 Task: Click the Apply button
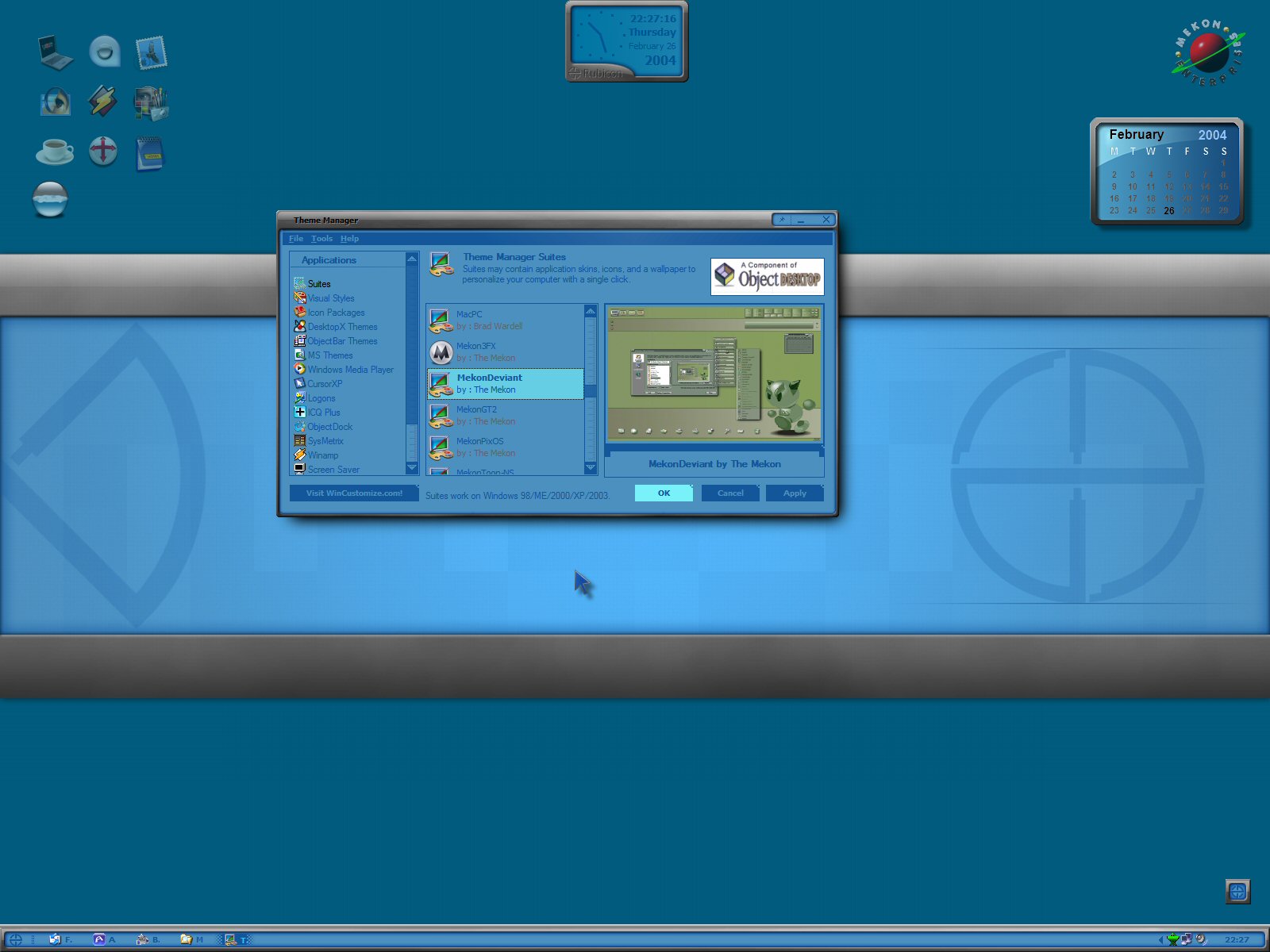click(x=795, y=493)
